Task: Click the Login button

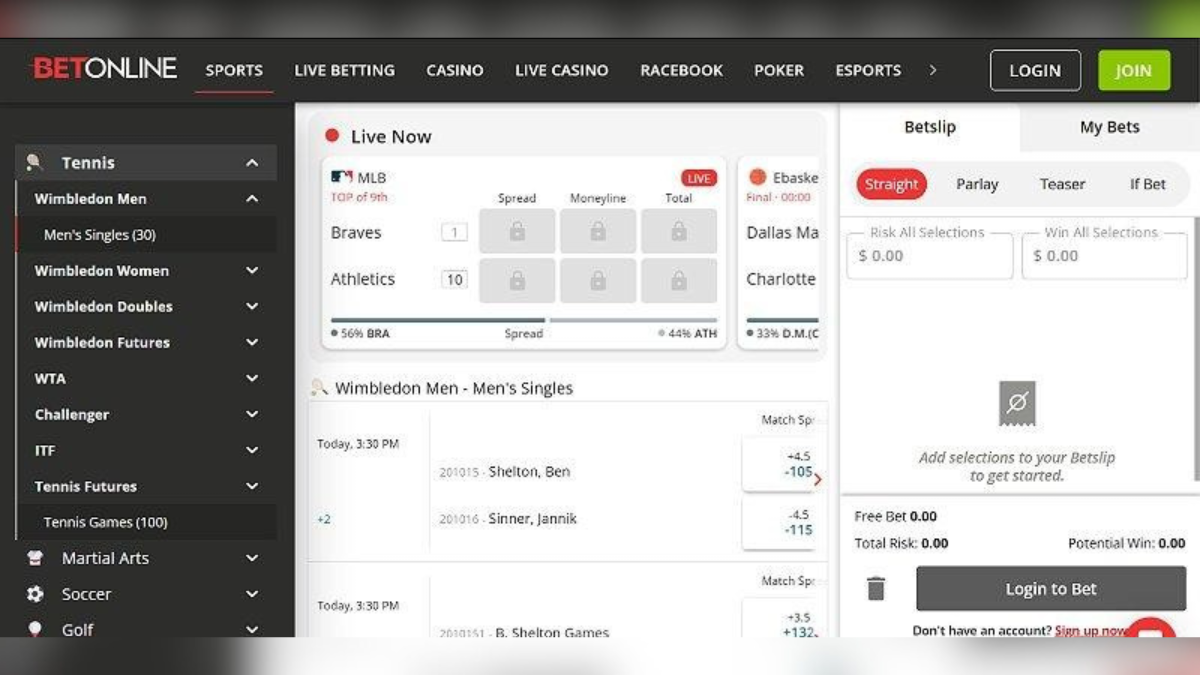Action: (x=1035, y=70)
